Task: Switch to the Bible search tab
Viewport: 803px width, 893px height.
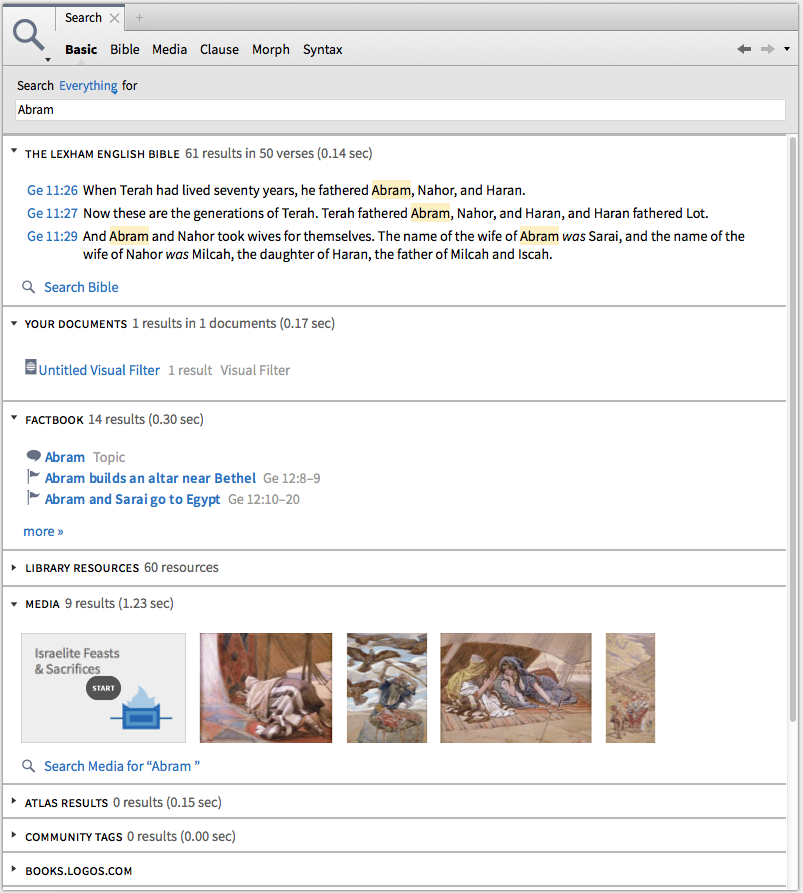Action: point(125,49)
